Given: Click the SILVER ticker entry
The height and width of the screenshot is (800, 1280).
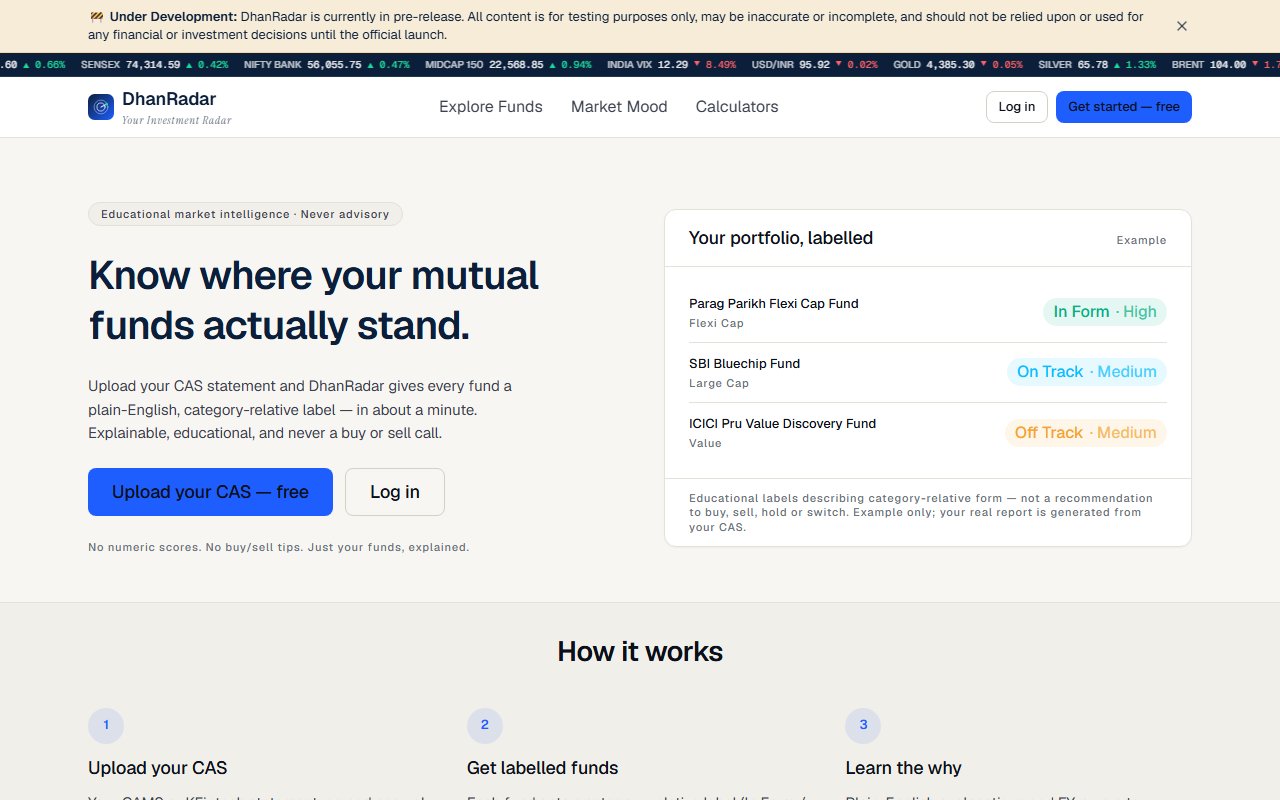Looking at the screenshot, I should pos(1097,65).
